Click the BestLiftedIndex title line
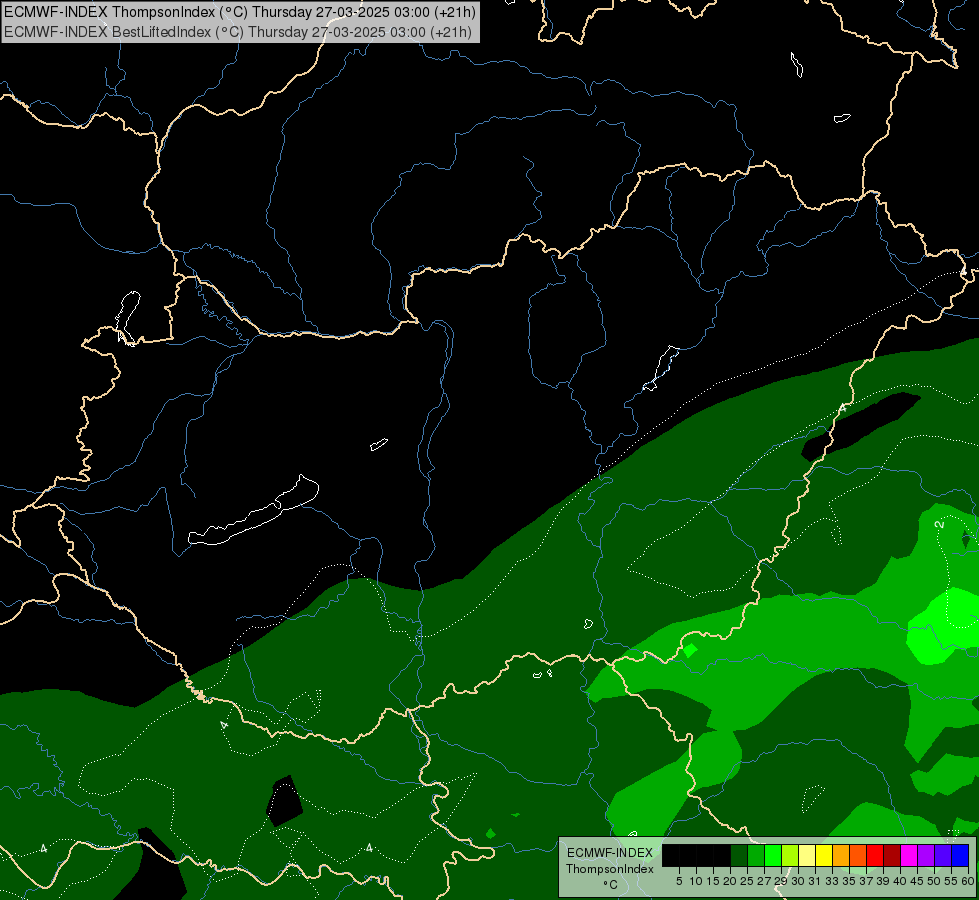 coord(238,32)
